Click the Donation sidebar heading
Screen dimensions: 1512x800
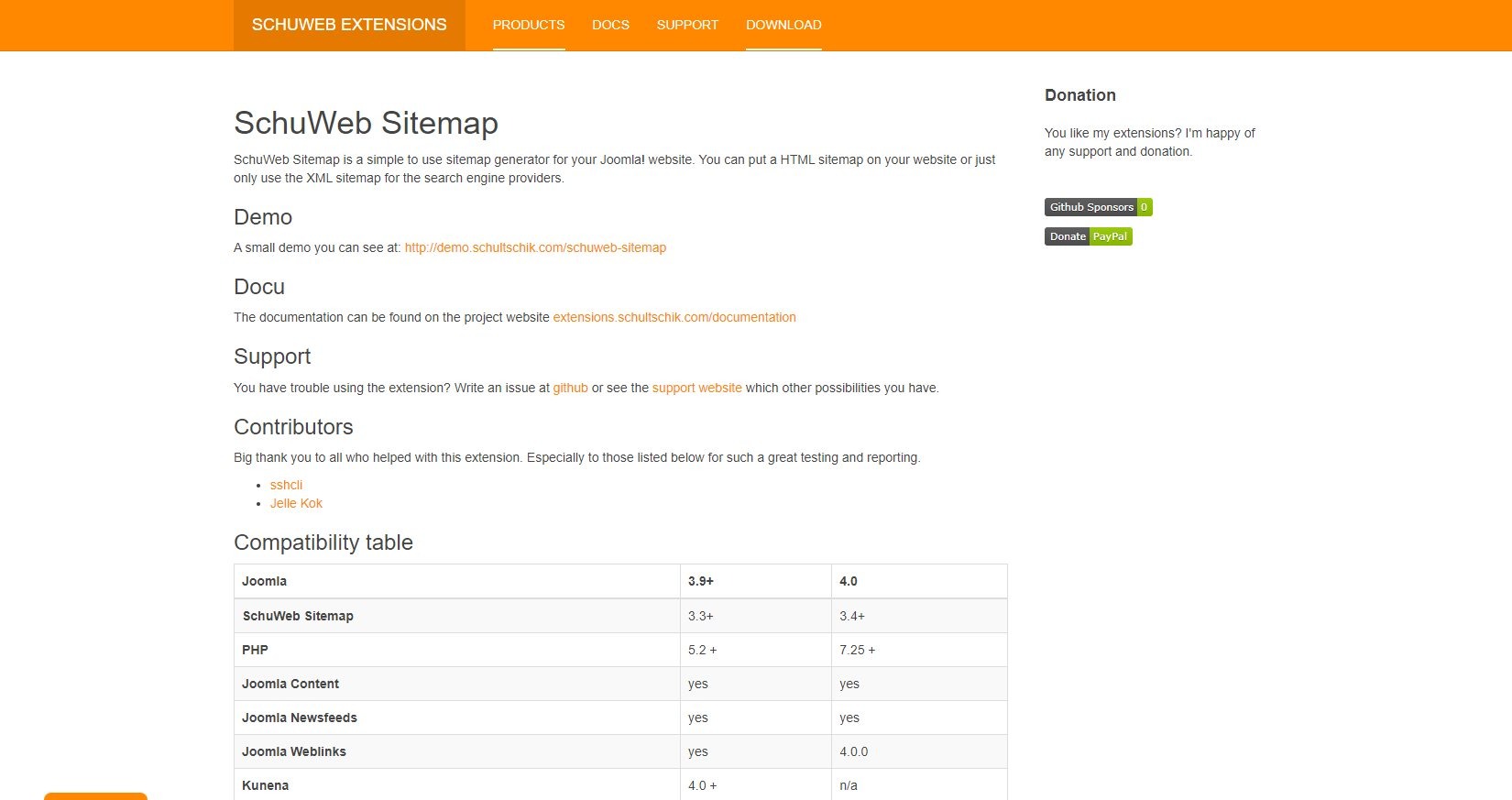tap(1079, 95)
